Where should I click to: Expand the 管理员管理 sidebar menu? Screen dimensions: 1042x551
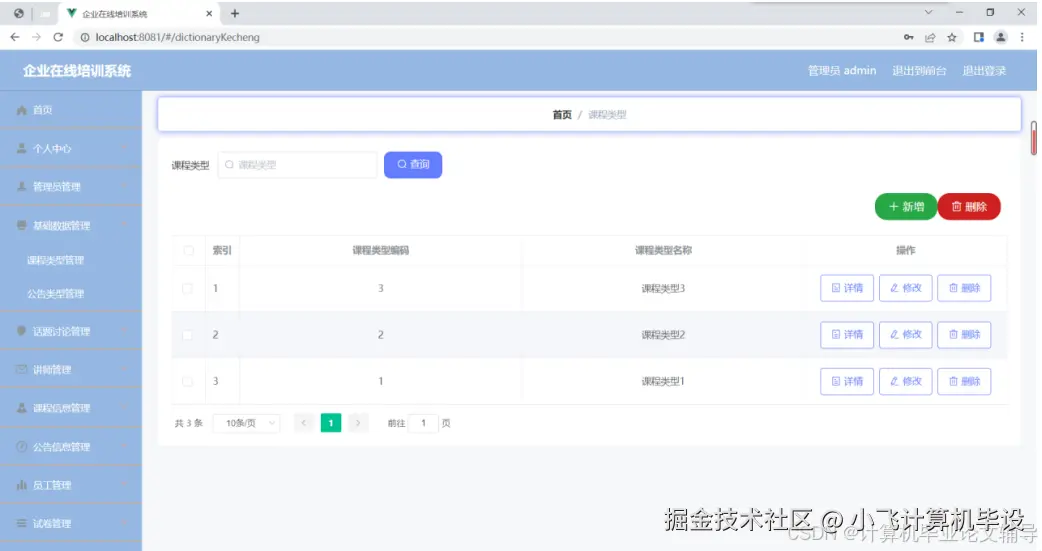click(x=71, y=187)
